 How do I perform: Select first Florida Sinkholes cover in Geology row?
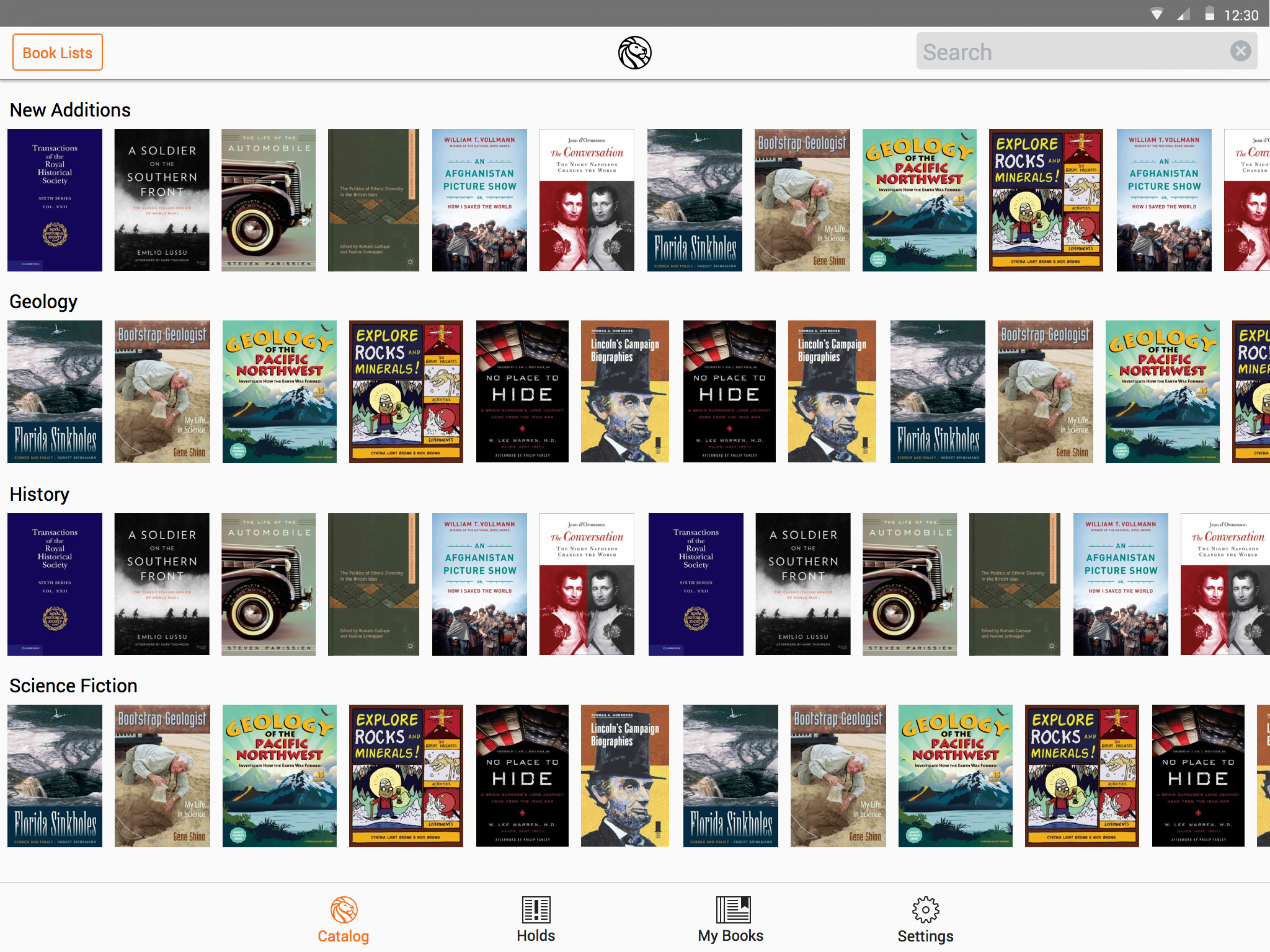click(55, 392)
